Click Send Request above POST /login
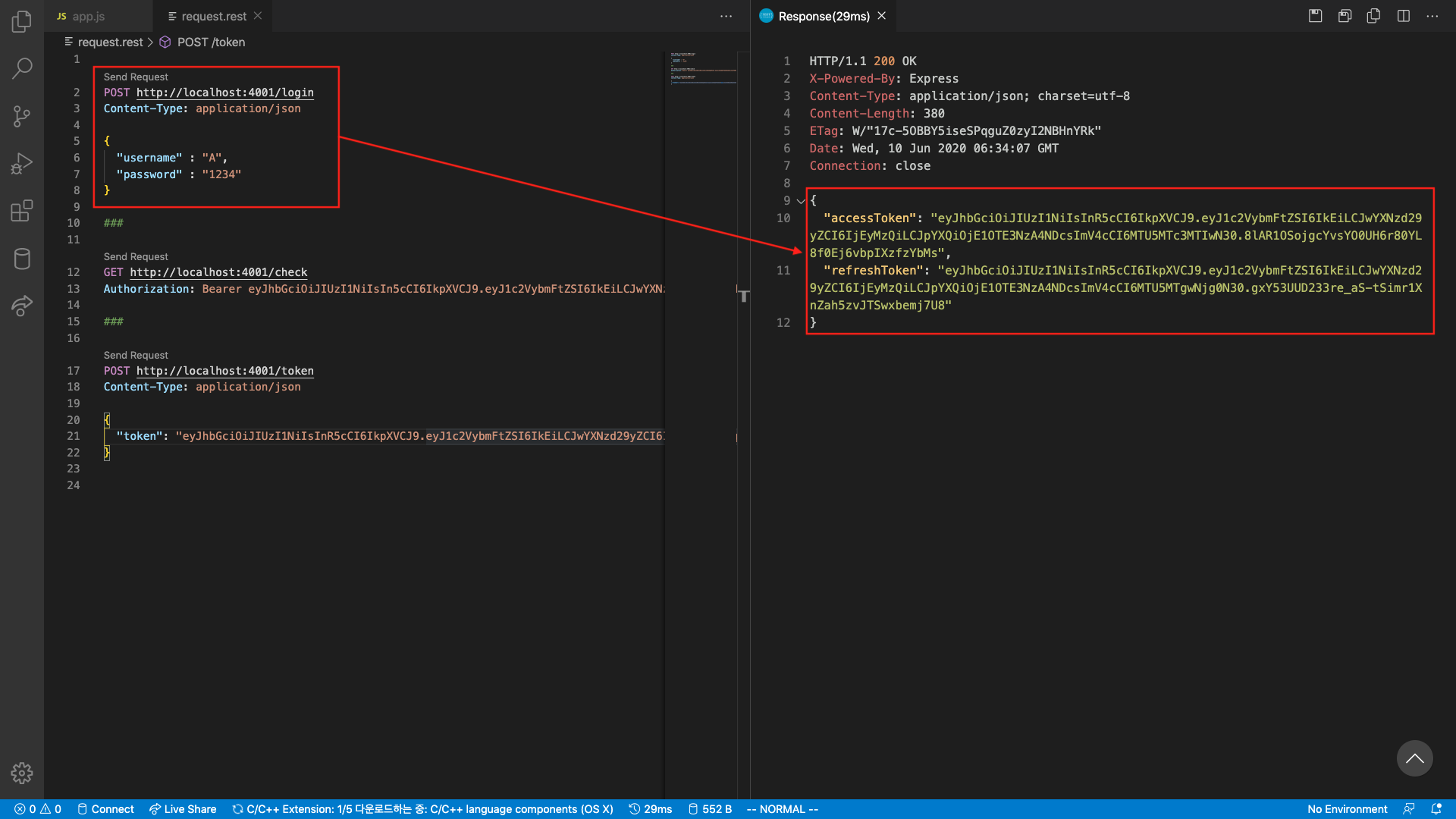1456x819 pixels. click(x=136, y=77)
